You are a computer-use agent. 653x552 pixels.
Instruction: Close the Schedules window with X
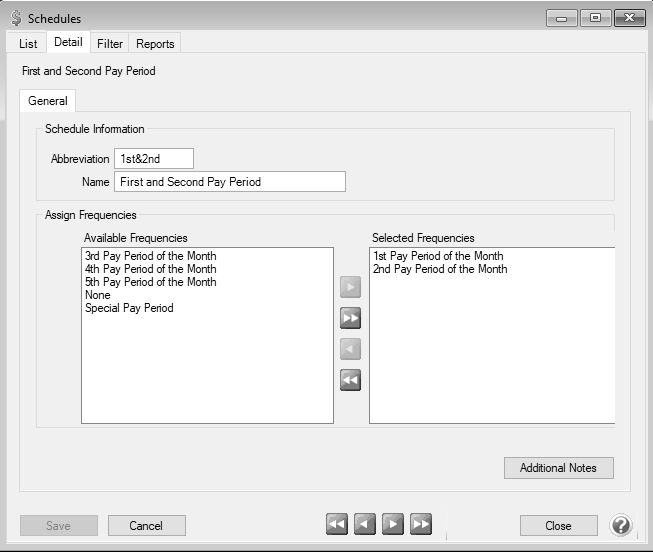[629, 18]
